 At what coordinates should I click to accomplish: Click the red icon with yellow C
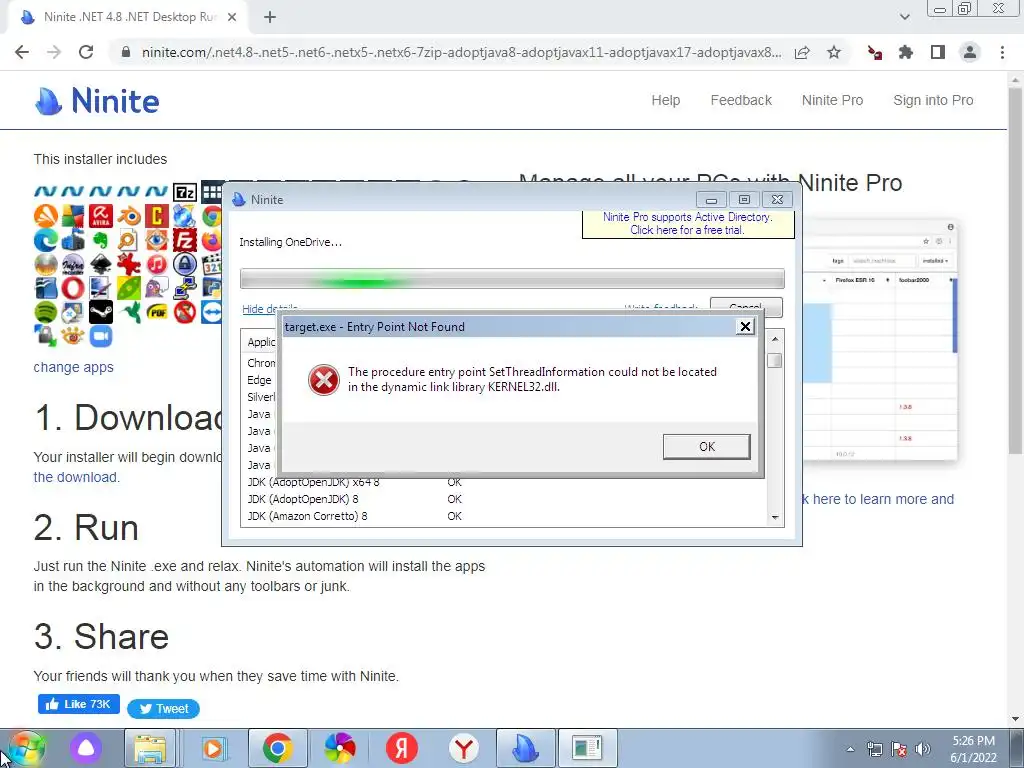(x=157, y=216)
